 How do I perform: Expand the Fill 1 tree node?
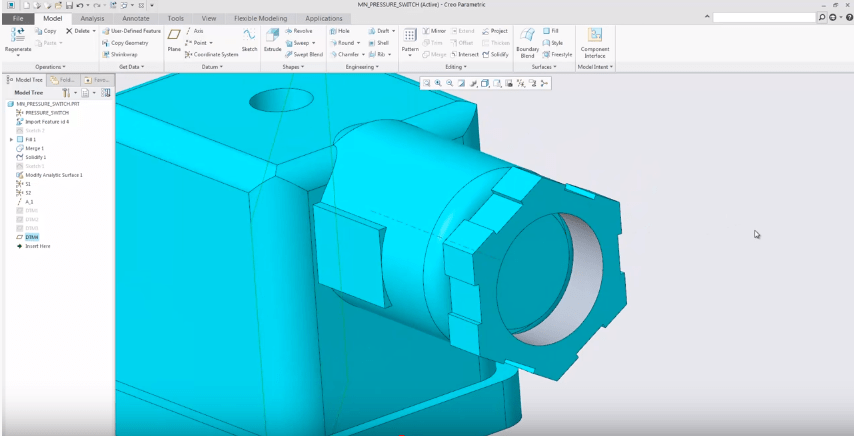click(11, 139)
